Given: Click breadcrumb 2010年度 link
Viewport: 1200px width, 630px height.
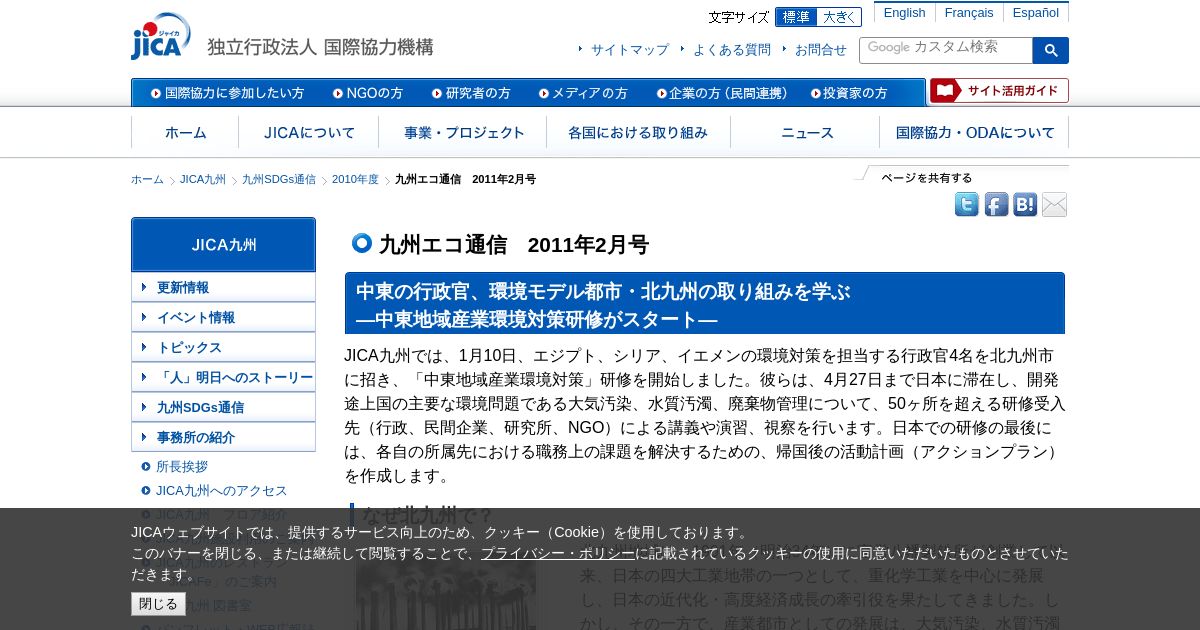Looking at the screenshot, I should point(355,180).
